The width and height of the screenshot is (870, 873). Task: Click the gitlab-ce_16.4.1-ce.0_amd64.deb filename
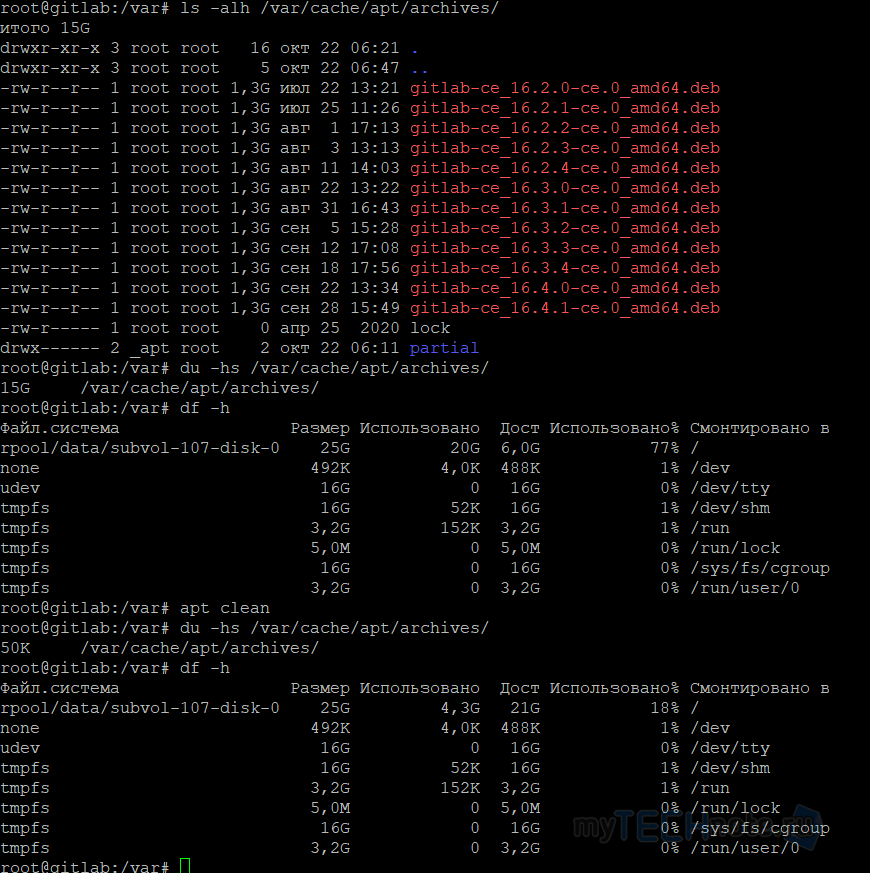pyautogui.click(x=565, y=308)
